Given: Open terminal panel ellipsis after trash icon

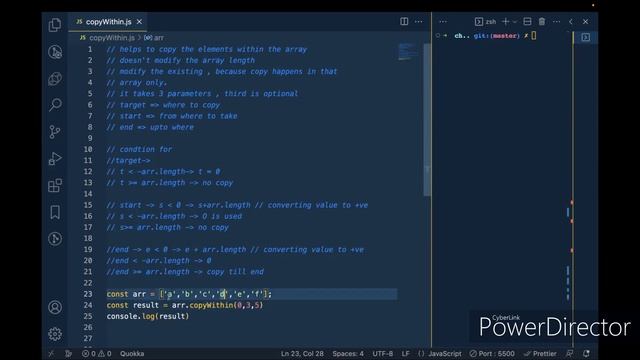Looking at the screenshot, I should point(556,21).
